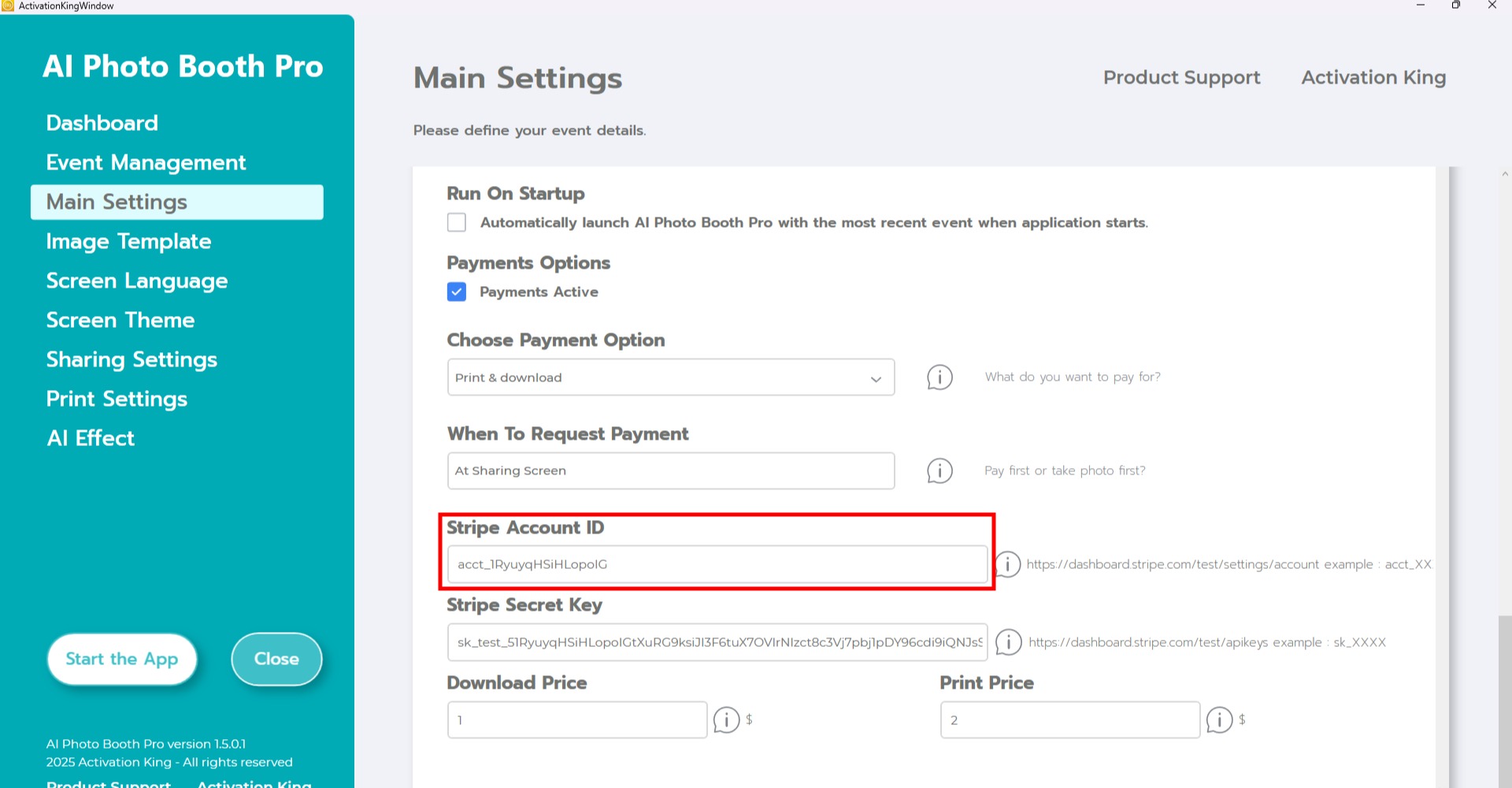Open Event Management in the sidebar
1512x788 pixels.
tap(146, 162)
